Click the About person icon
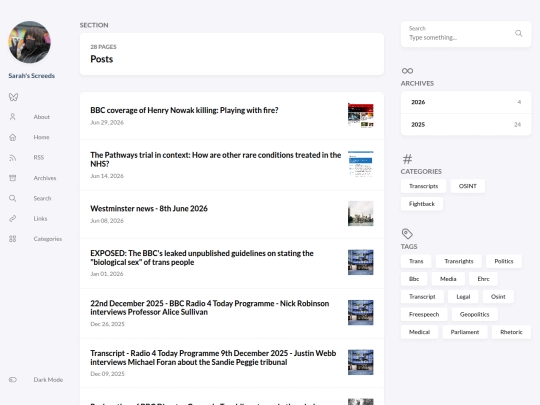This screenshot has height=405, width=540. [13, 117]
